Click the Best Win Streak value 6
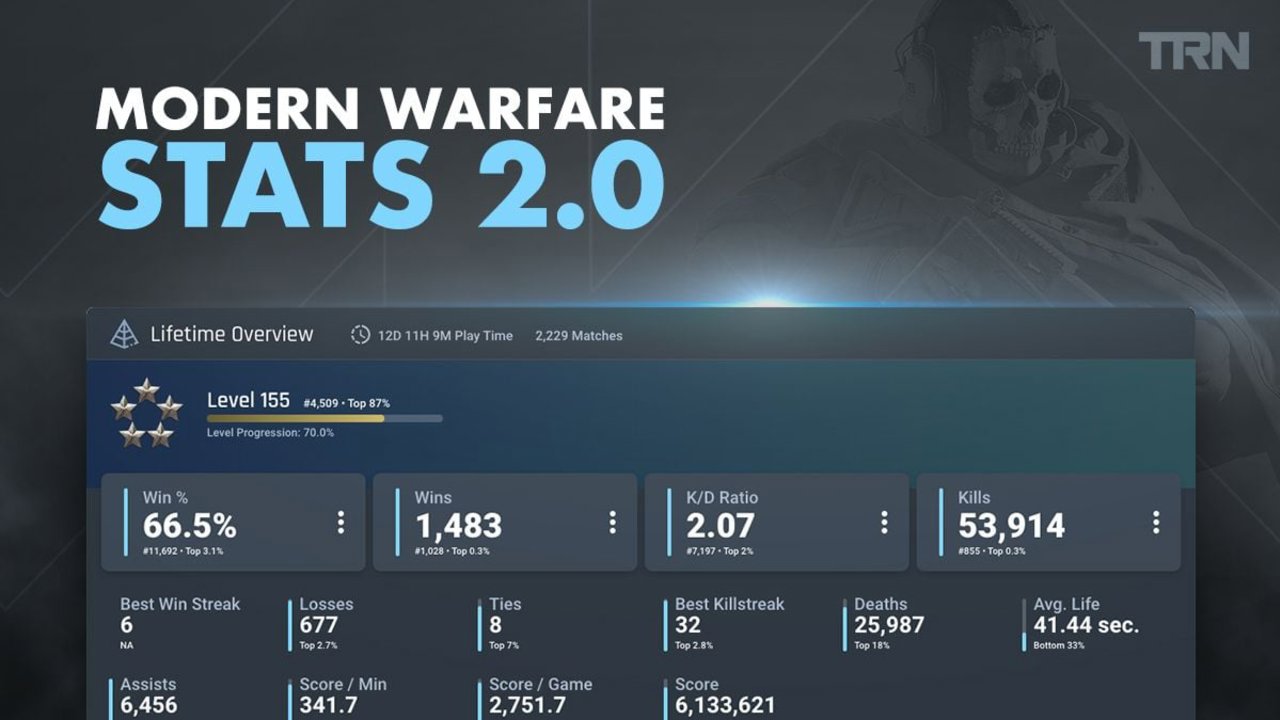The image size is (1280, 720). (126, 626)
